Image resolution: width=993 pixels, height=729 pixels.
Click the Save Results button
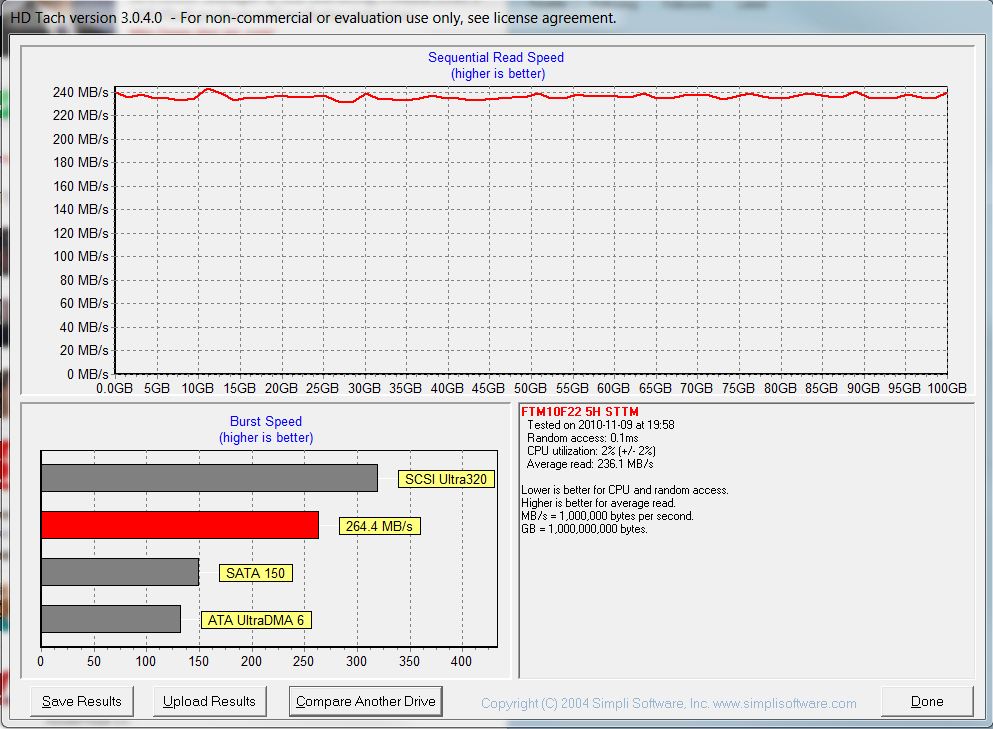coord(82,701)
